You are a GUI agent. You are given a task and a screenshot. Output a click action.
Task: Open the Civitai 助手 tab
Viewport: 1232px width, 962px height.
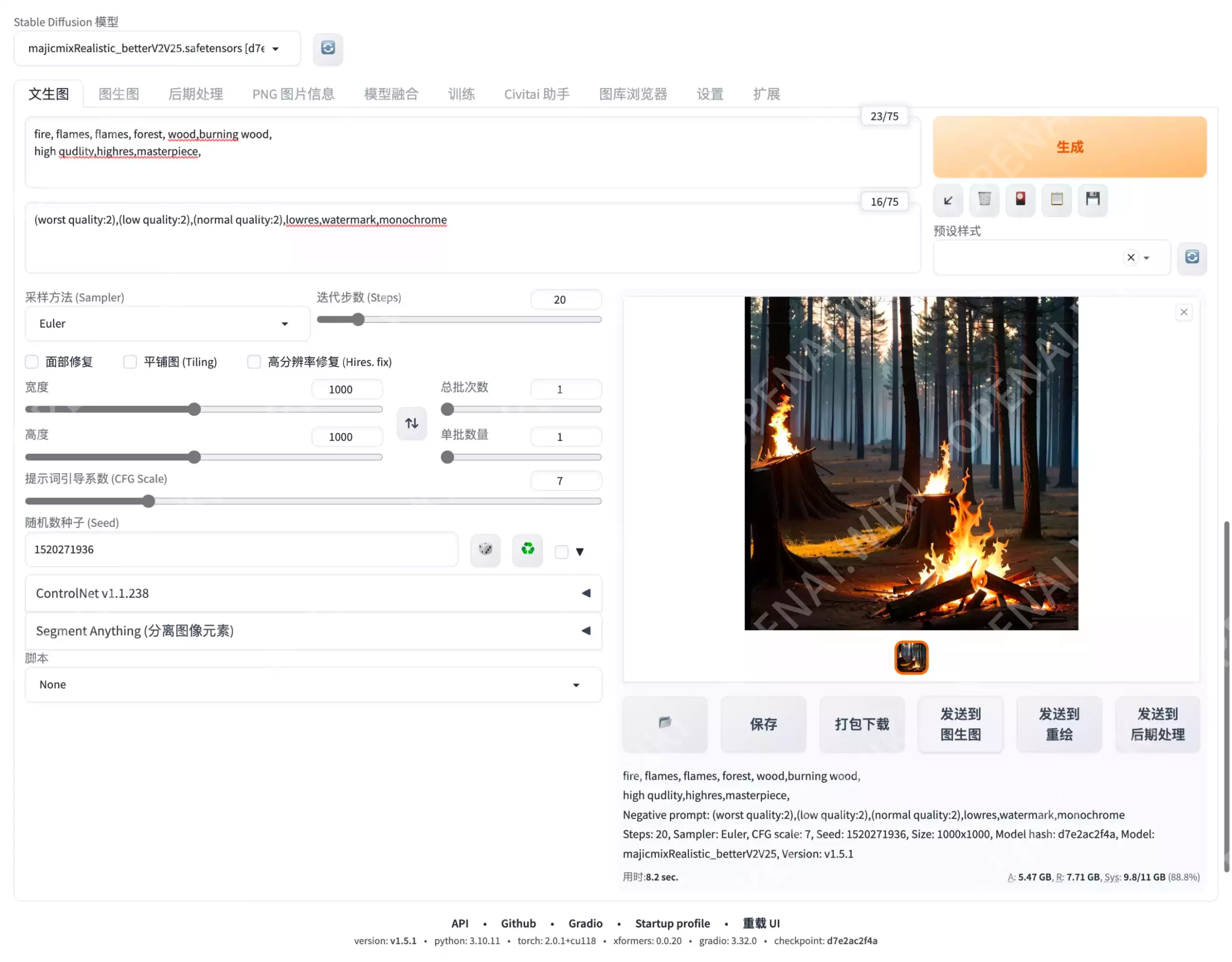click(x=537, y=94)
